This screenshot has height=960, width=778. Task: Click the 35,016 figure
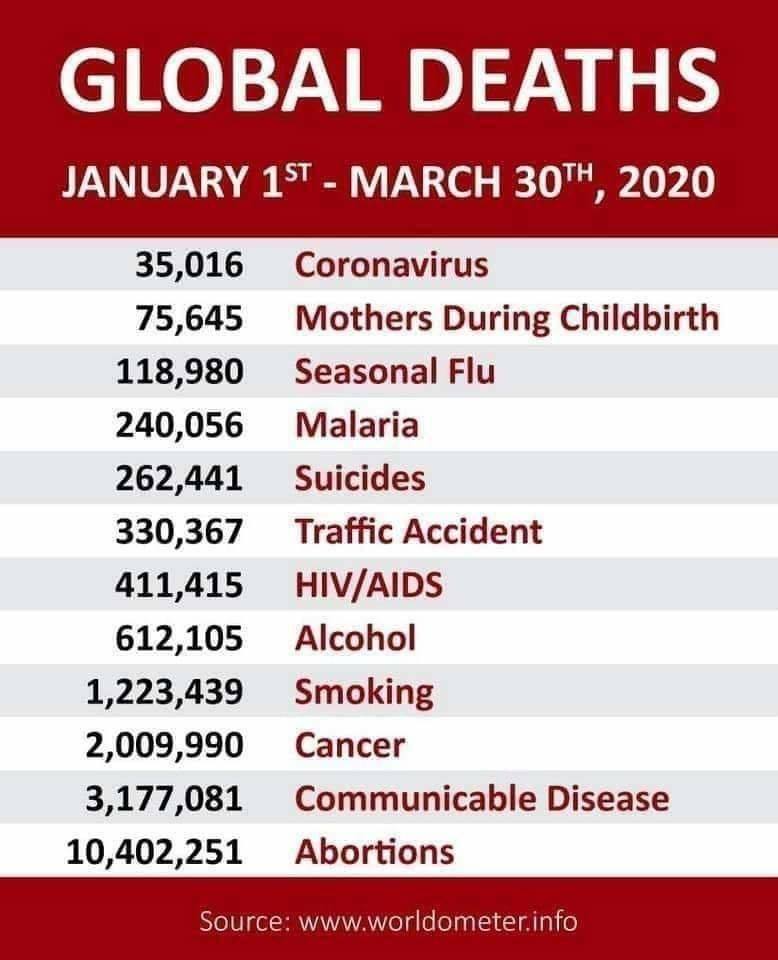[187, 265]
